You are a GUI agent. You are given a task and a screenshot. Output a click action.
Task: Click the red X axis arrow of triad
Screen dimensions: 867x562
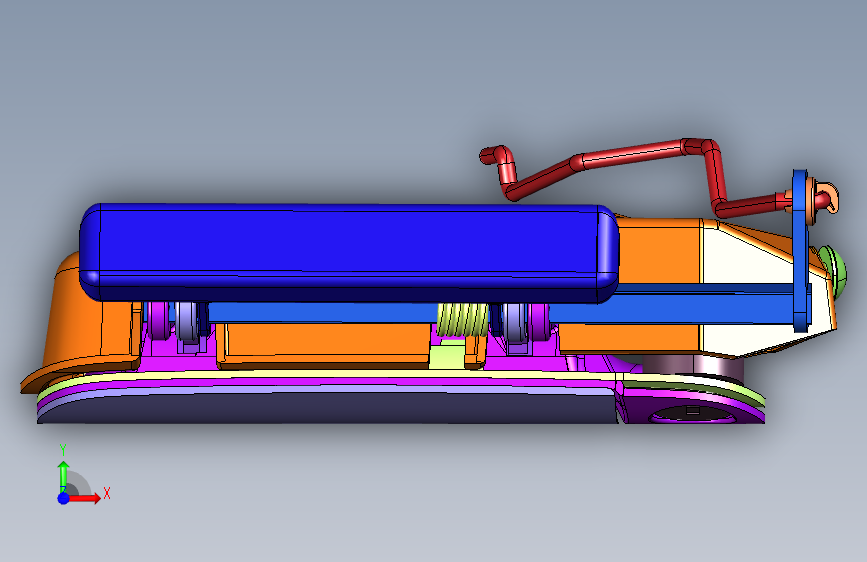click(x=84, y=498)
